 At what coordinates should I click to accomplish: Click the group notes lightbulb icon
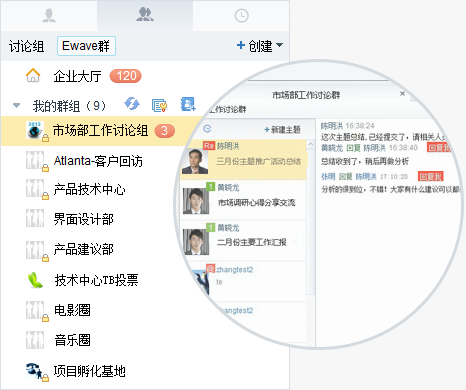click(x=159, y=105)
